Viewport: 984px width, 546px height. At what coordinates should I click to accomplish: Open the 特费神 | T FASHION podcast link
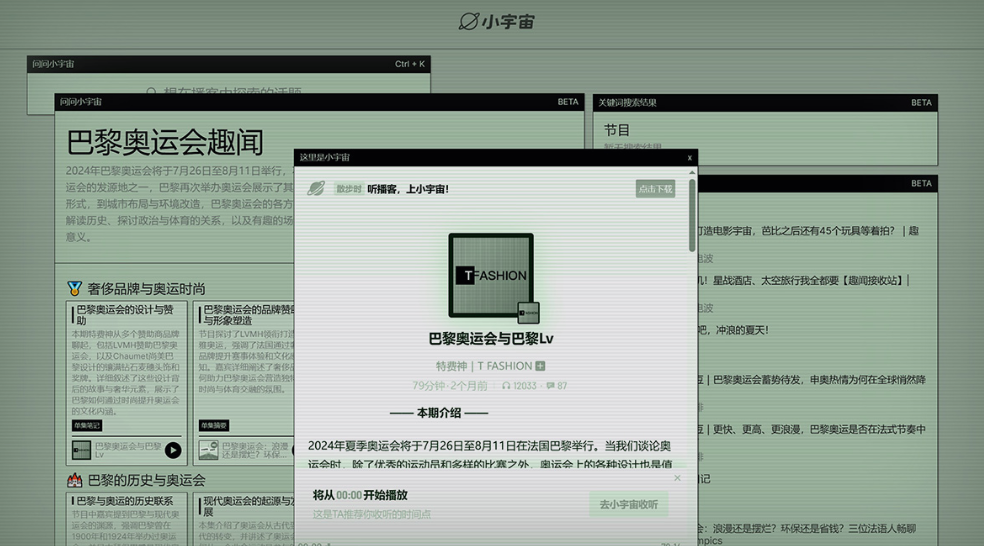(x=484, y=366)
